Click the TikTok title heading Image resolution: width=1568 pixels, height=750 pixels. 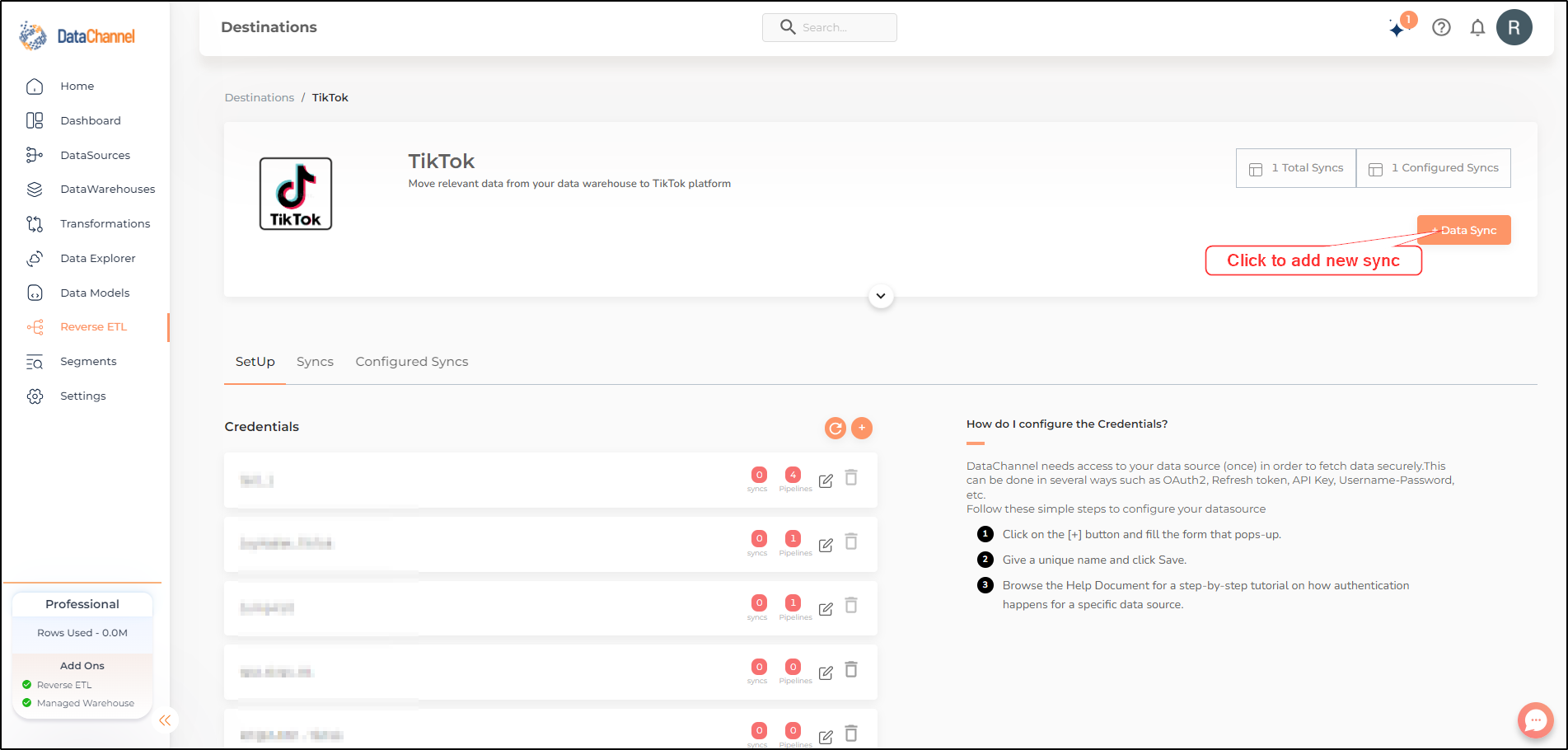point(442,162)
